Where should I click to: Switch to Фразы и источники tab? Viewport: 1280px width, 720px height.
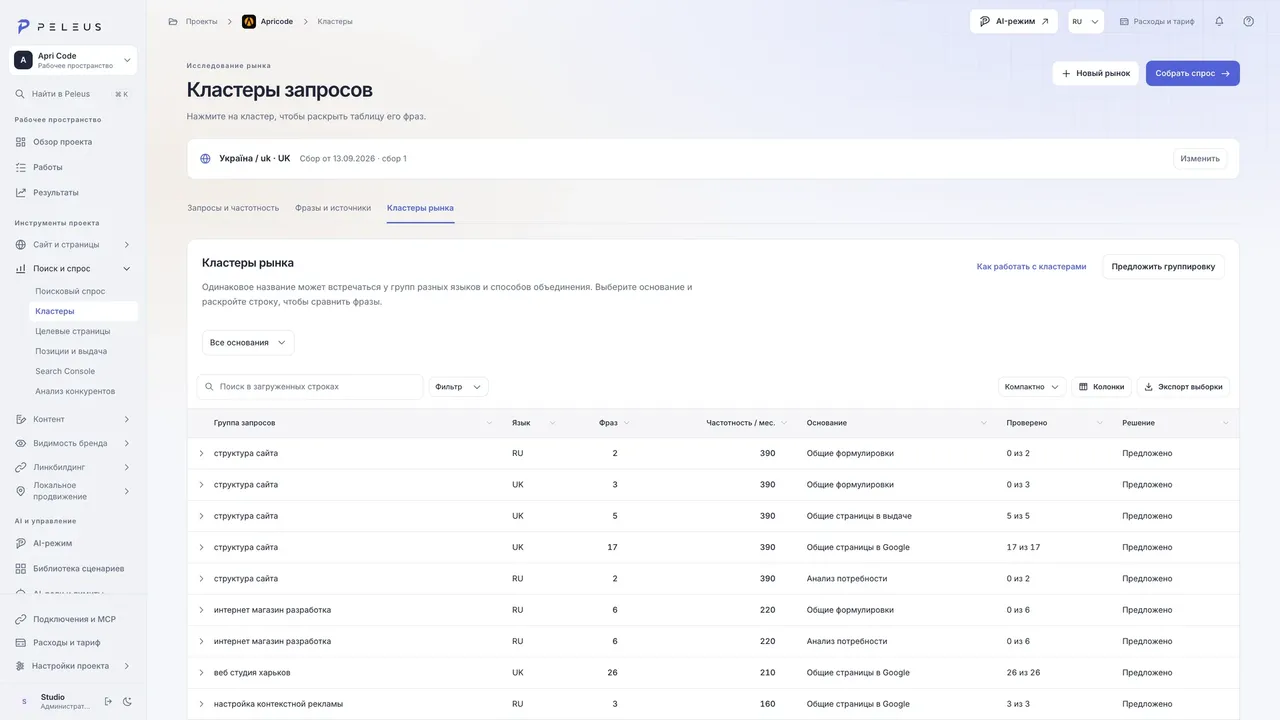click(x=333, y=208)
